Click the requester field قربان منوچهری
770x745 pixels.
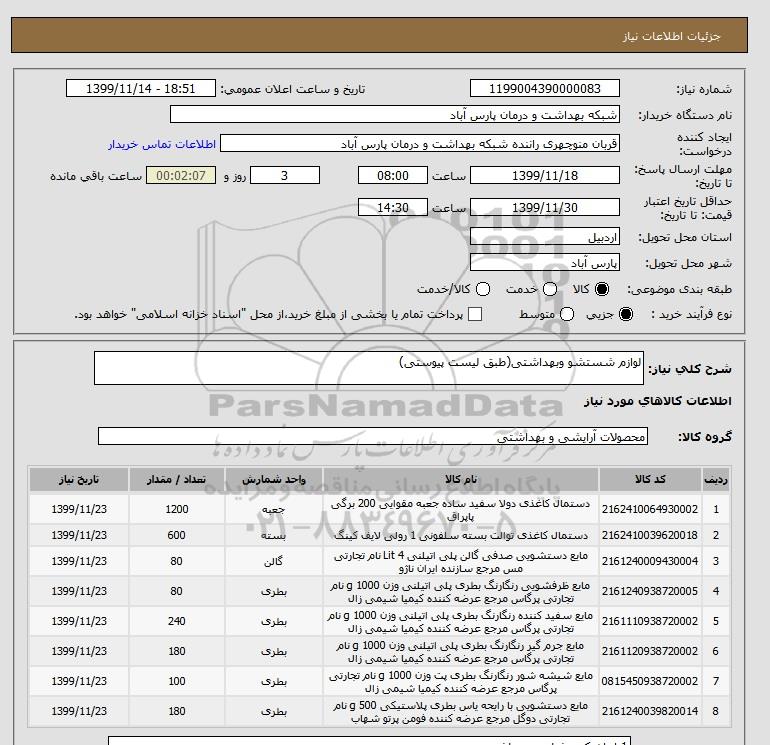(x=419, y=144)
